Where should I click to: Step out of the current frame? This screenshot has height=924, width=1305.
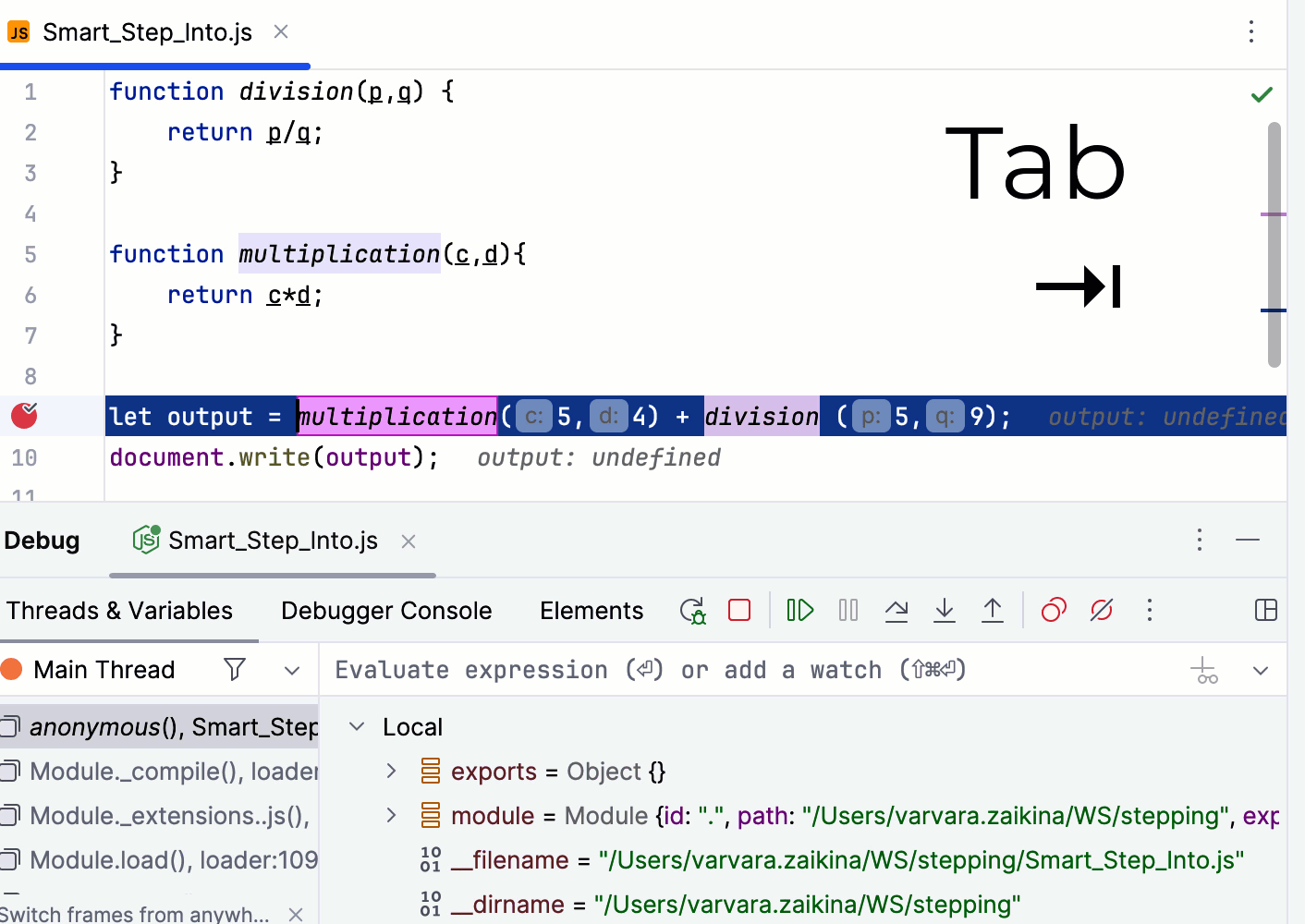pyautogui.click(x=993, y=610)
